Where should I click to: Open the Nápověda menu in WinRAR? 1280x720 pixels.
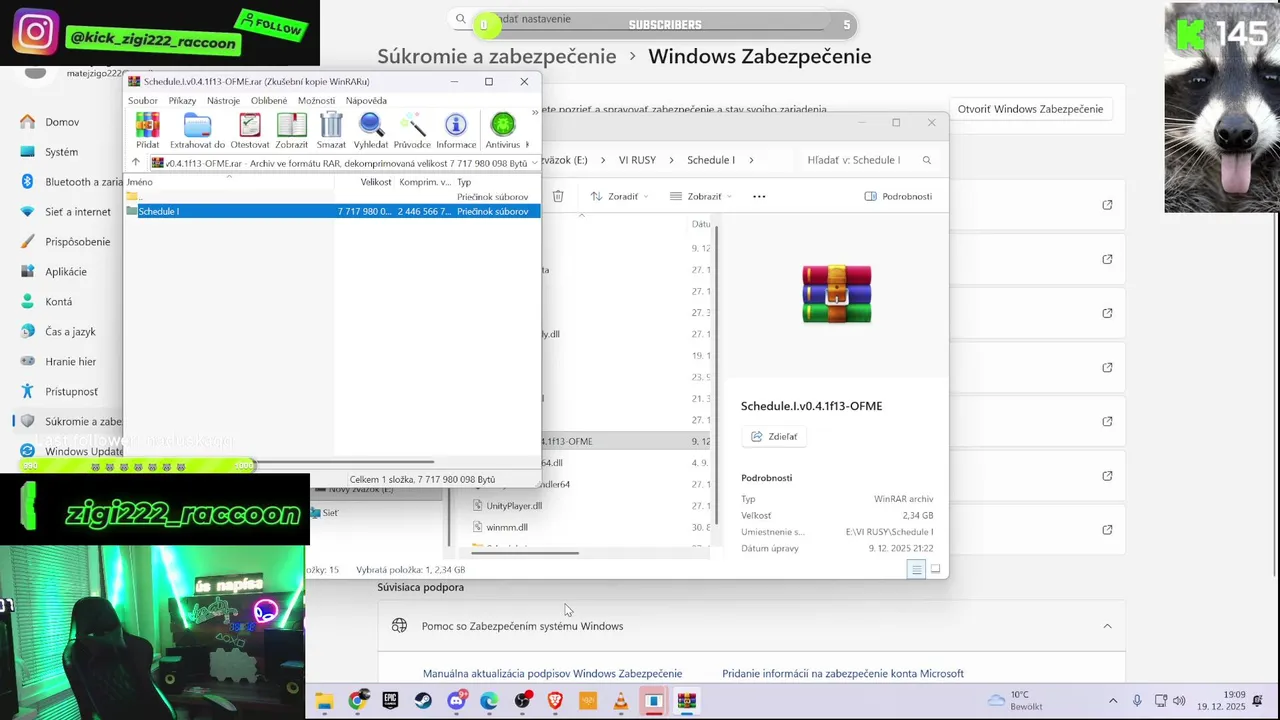[x=366, y=101]
